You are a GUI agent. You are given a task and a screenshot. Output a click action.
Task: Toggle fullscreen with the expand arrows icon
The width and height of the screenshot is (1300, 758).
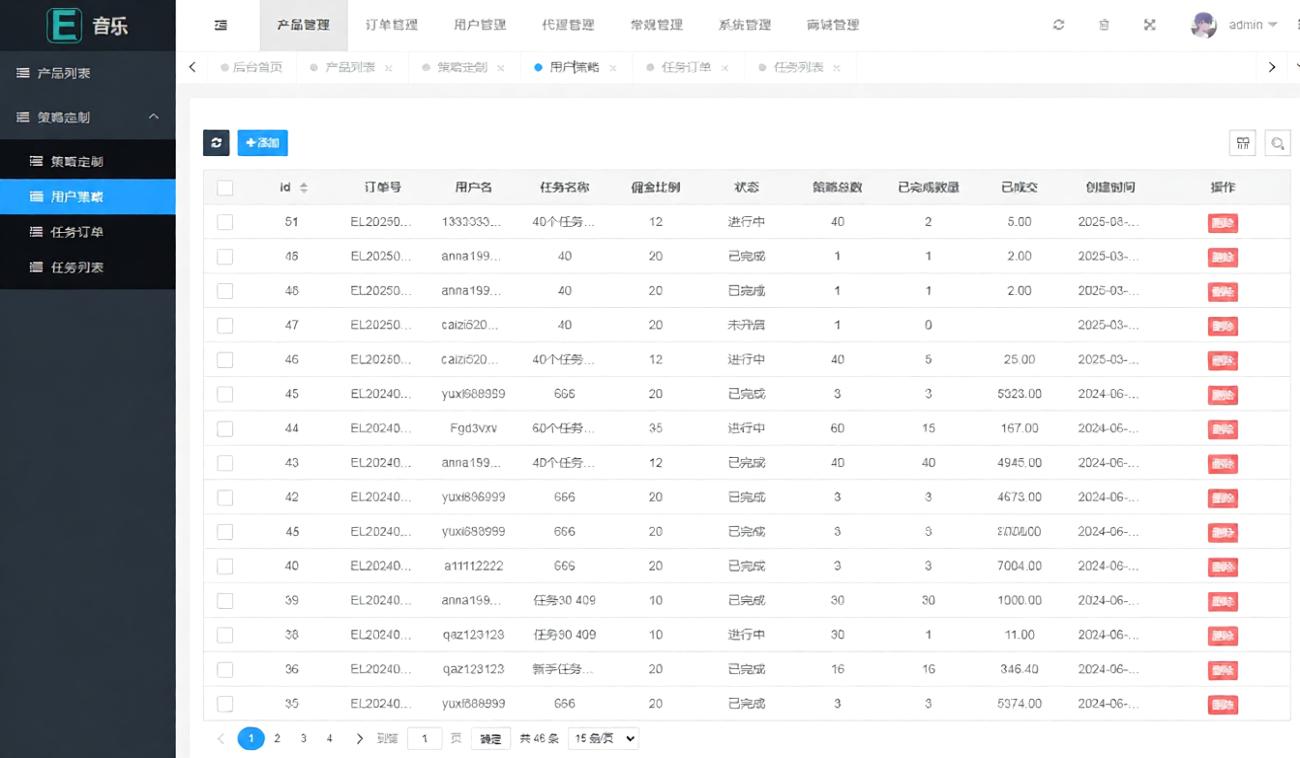coord(1150,25)
